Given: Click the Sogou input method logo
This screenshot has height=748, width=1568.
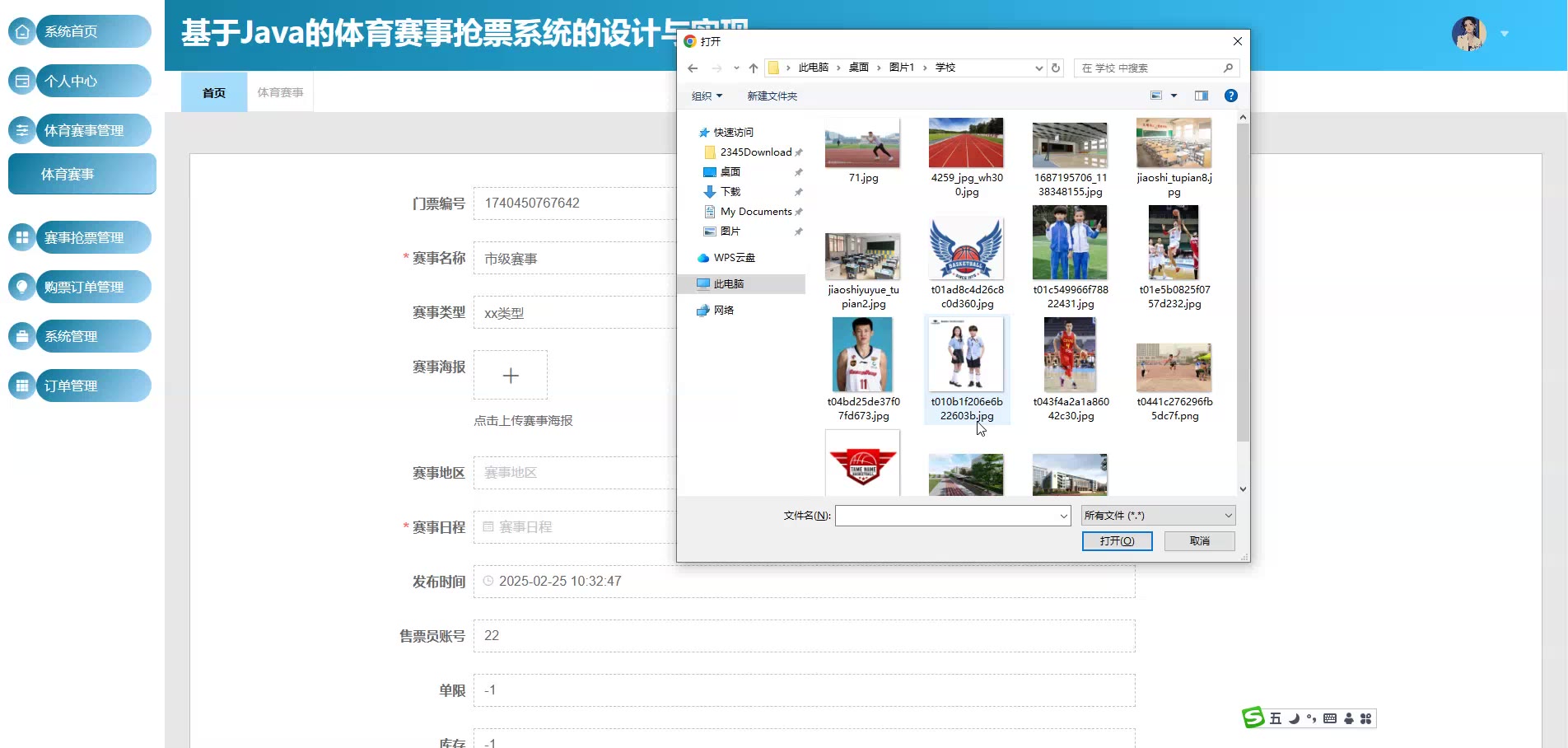Looking at the screenshot, I should coord(1253,718).
